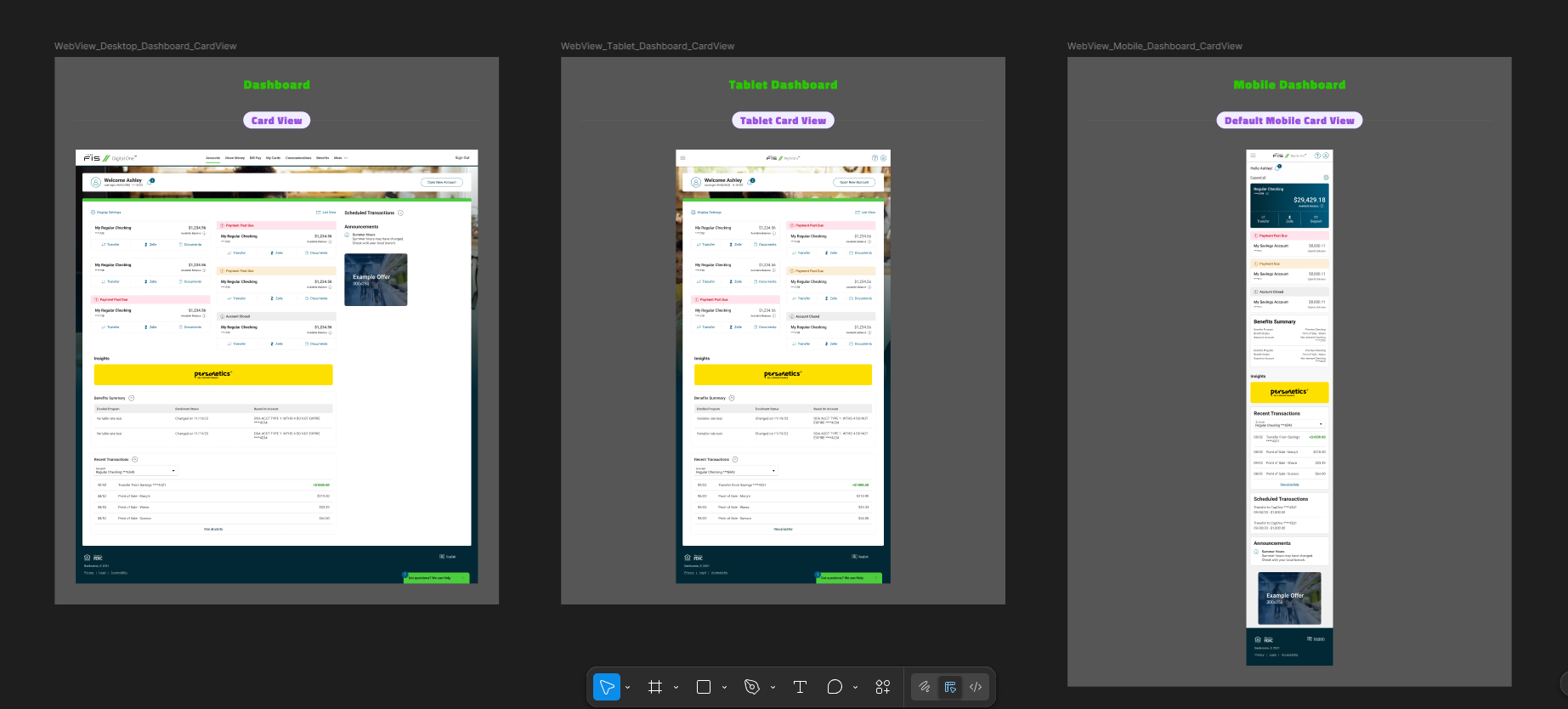Click the yellow Personetics banner in mobile mockup
Image resolution: width=1568 pixels, height=709 pixels.
point(1289,393)
